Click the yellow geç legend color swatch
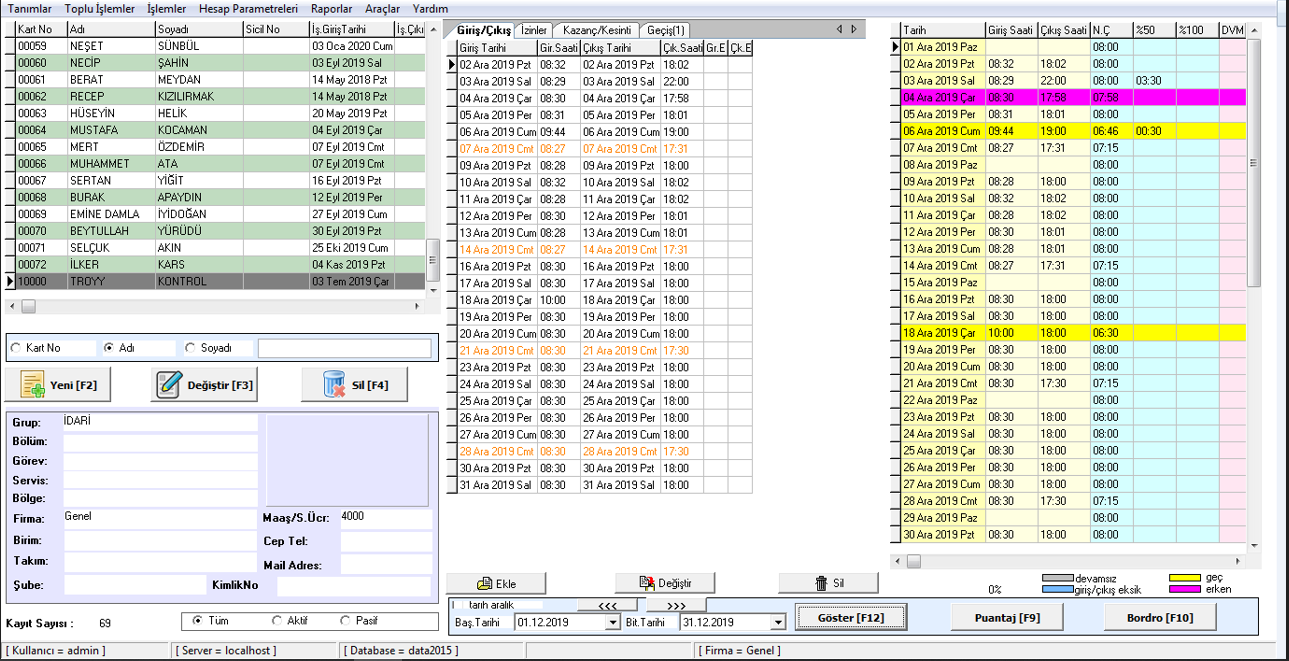This screenshot has width=1289, height=661. 1185,578
